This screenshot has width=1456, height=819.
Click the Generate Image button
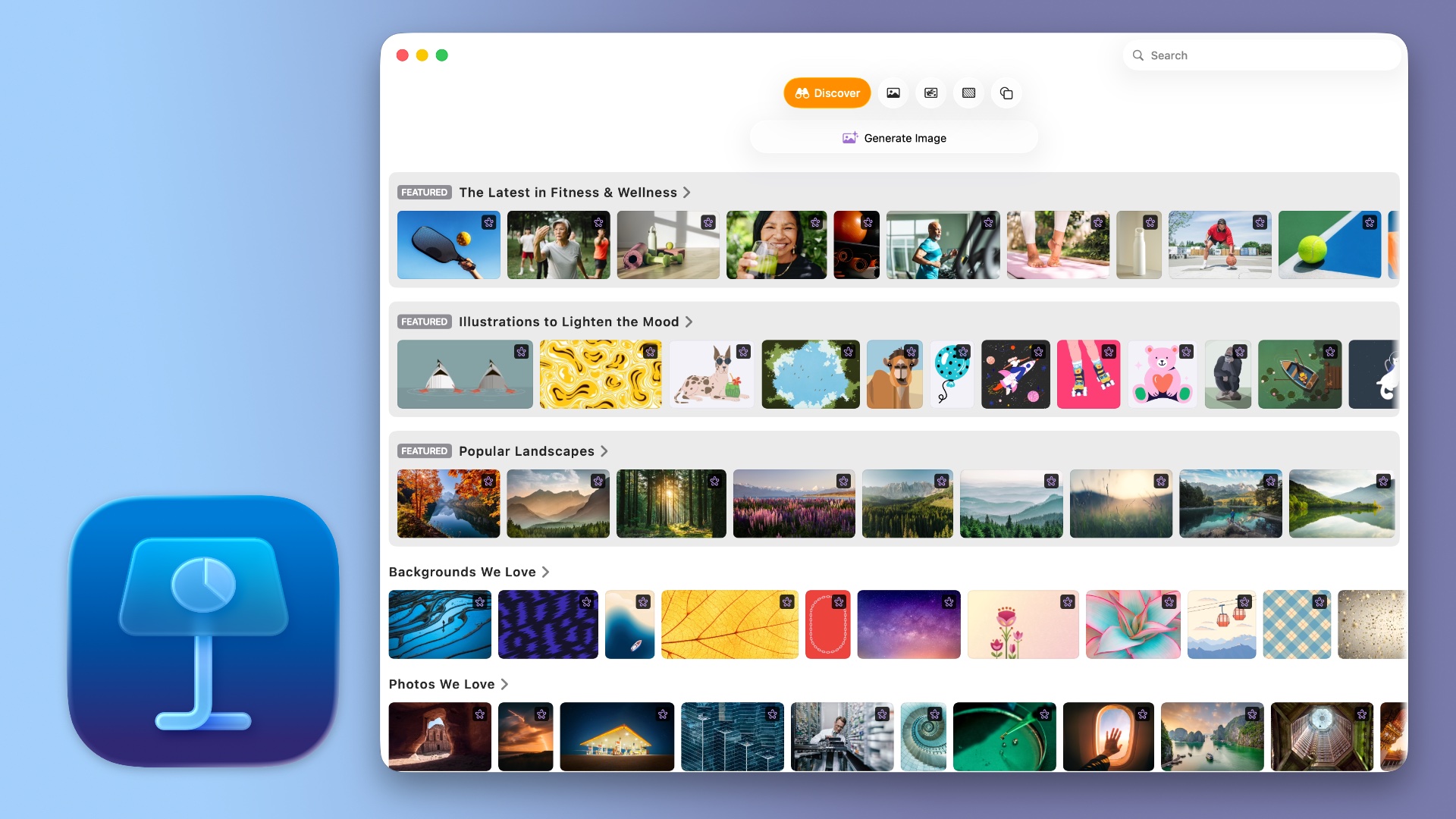pos(893,138)
